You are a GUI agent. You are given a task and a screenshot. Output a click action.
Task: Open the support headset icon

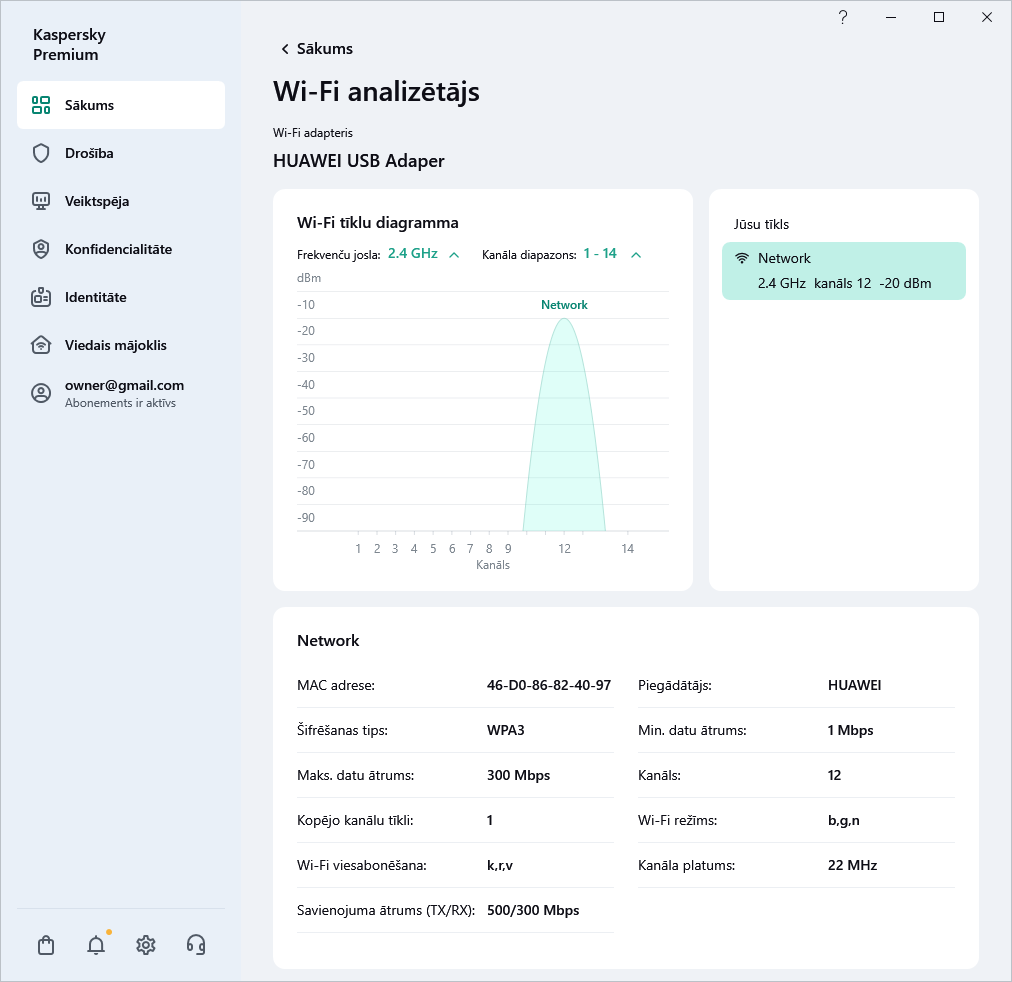click(196, 945)
